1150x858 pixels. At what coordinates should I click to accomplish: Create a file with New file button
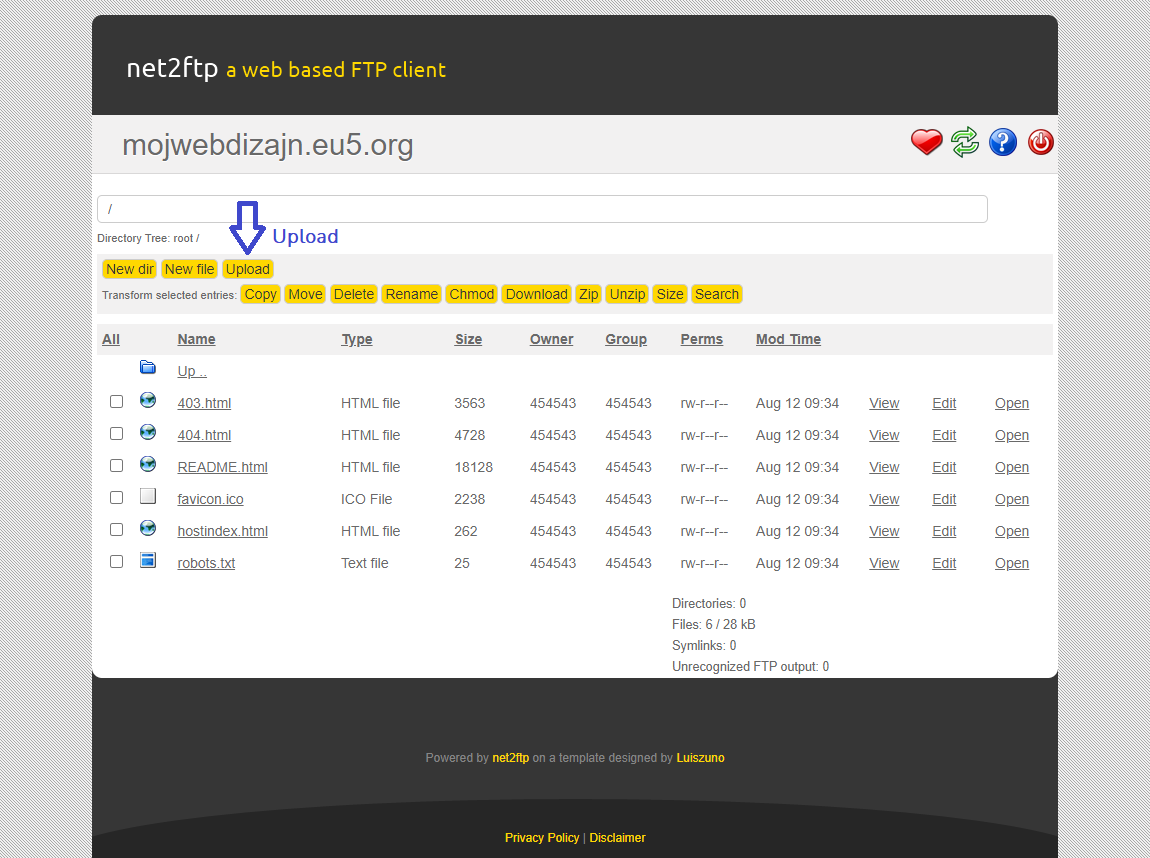pos(189,269)
